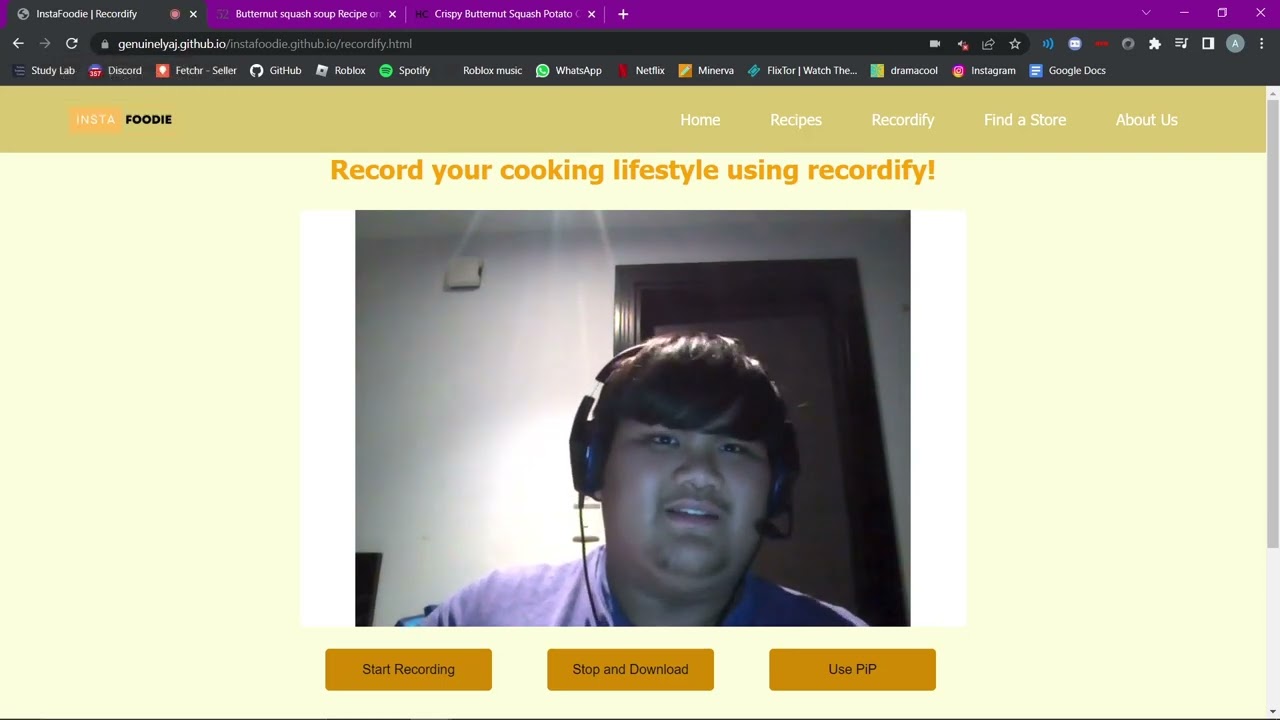Image resolution: width=1280 pixels, height=720 pixels.
Task: Open the Instagram bookmark
Action: tap(984, 71)
